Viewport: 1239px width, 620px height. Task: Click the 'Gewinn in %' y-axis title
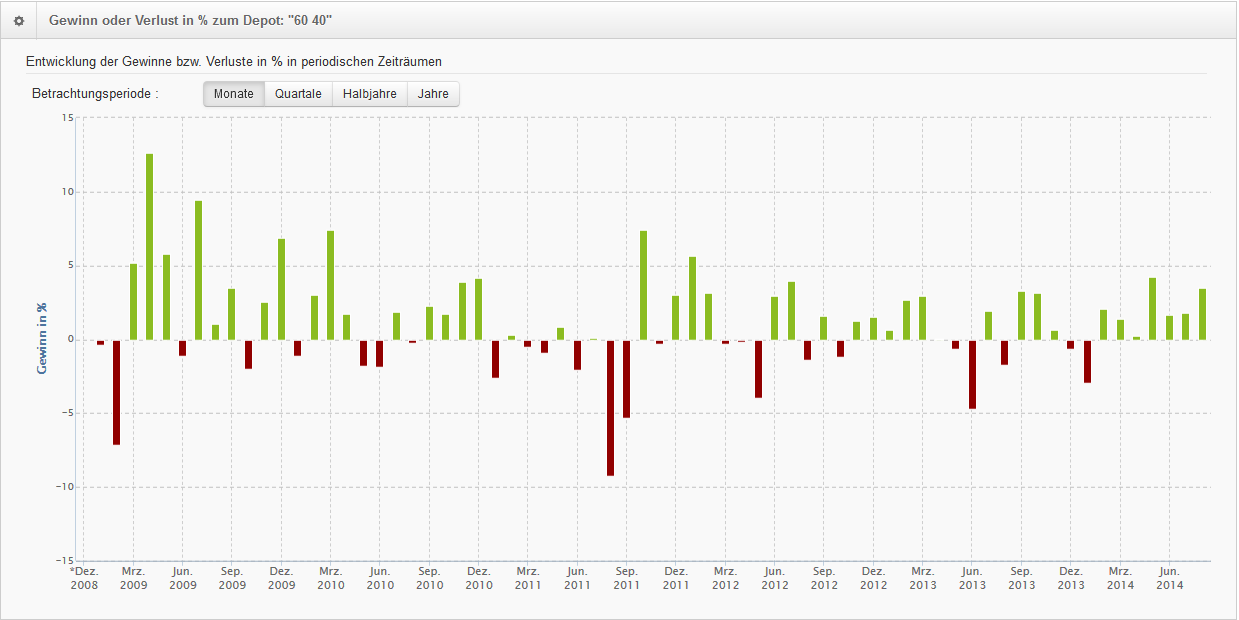point(42,338)
